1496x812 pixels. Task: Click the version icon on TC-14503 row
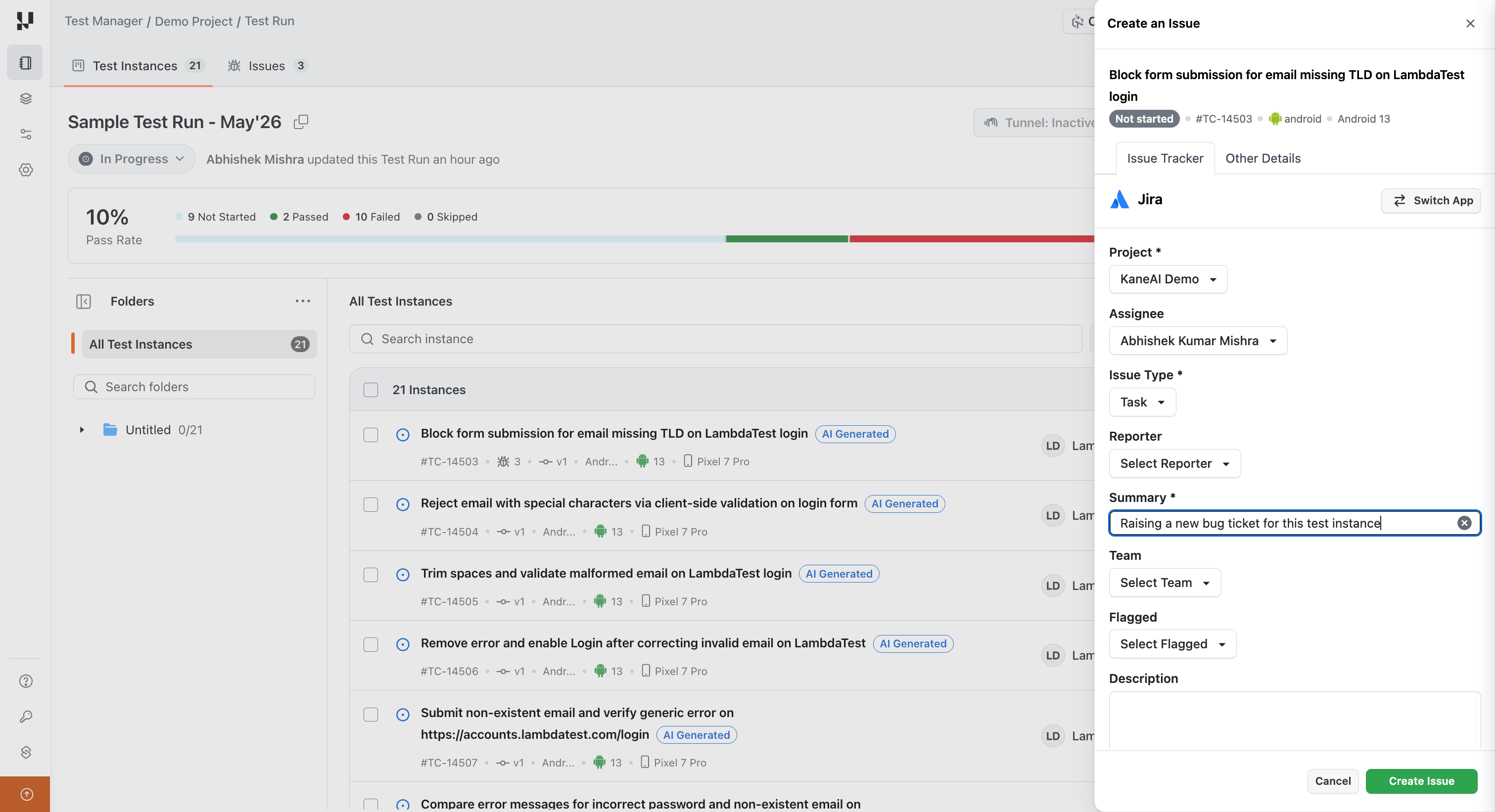(x=545, y=462)
